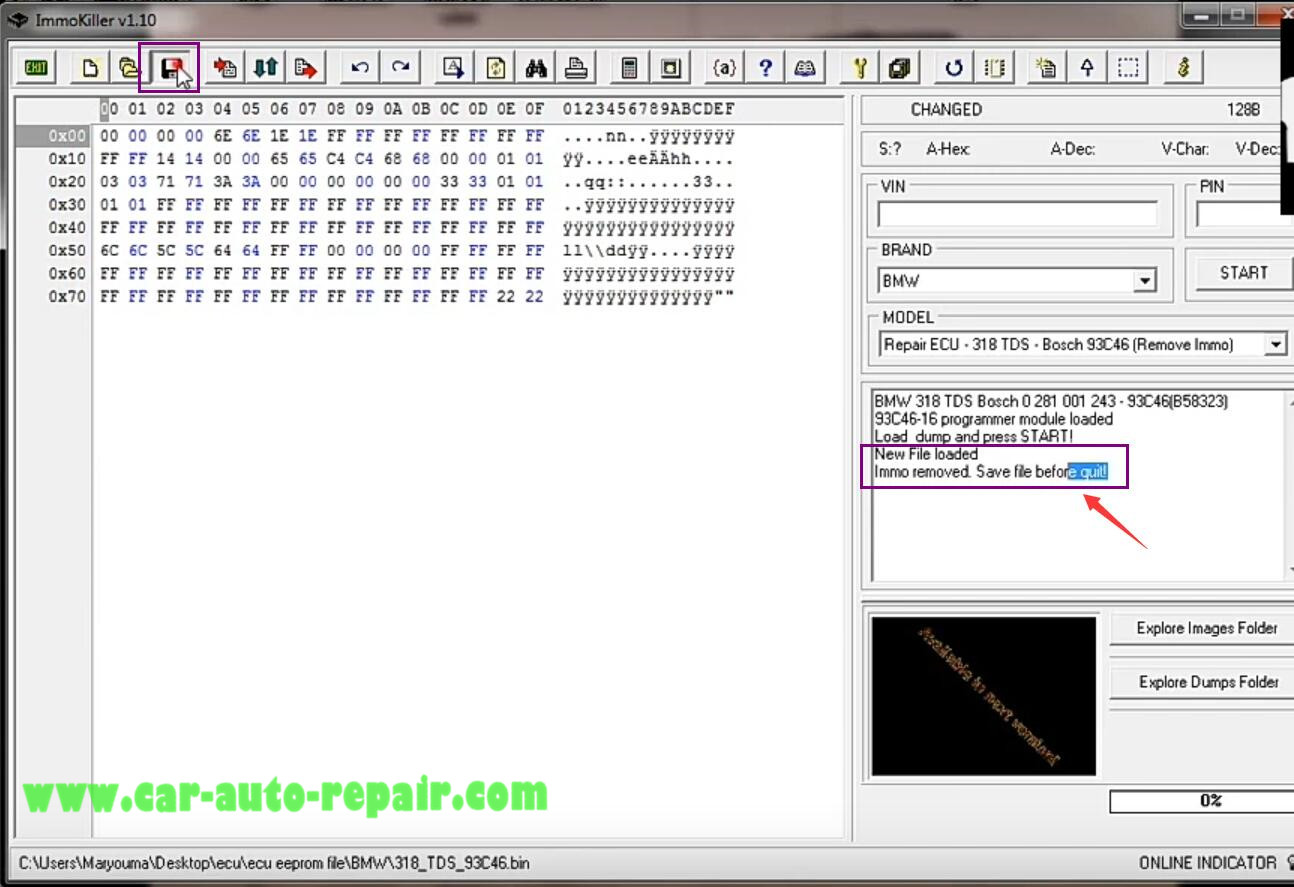Click the stacked windows icon
This screenshot has height=887, width=1294.
point(899,68)
